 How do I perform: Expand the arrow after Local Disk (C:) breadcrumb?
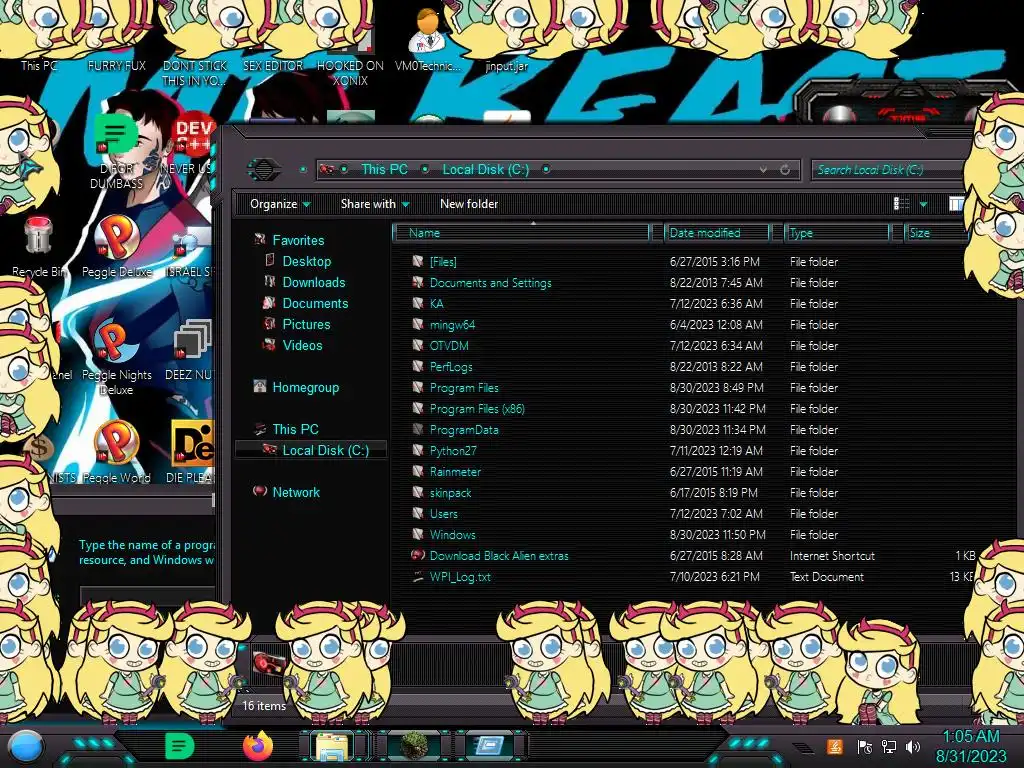(x=546, y=170)
